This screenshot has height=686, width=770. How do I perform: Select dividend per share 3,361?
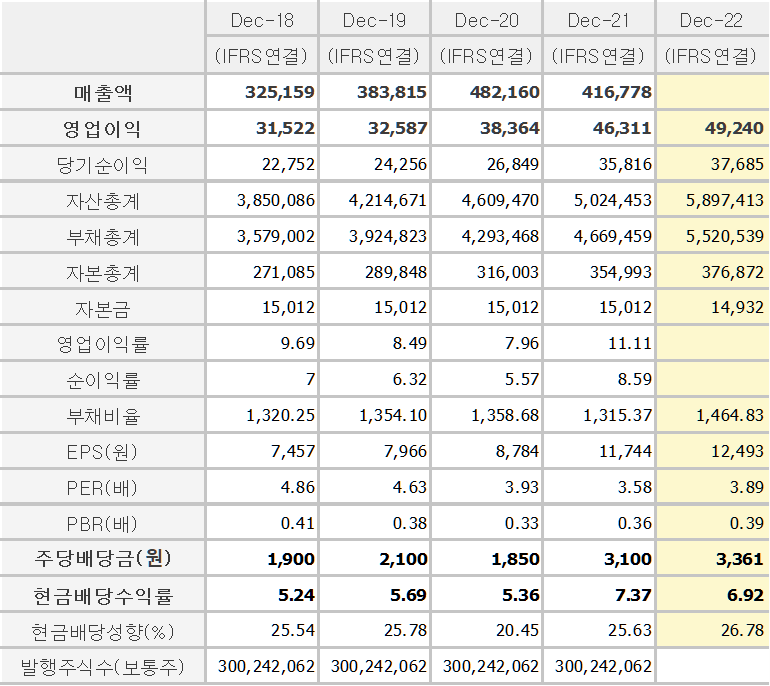pos(740,559)
